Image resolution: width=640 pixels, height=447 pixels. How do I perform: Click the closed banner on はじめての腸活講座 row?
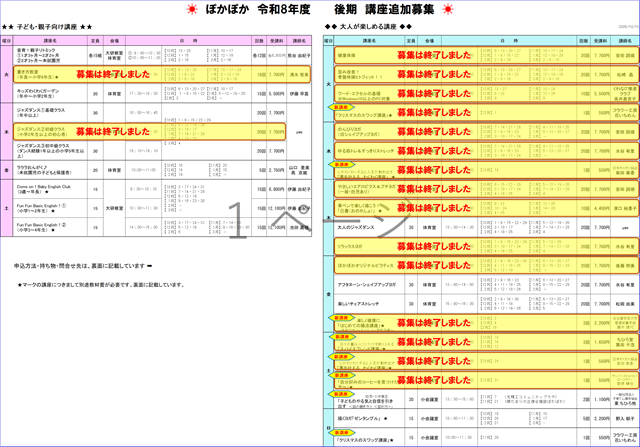(487, 322)
